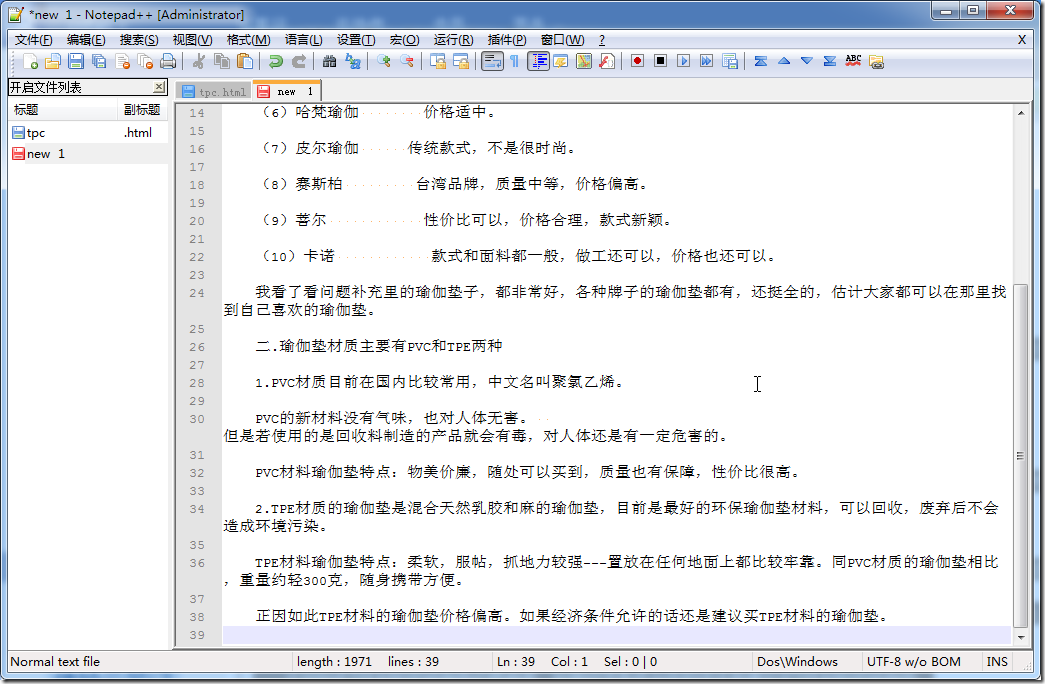
Task: Select the new 1 document tab
Action: (x=287, y=91)
